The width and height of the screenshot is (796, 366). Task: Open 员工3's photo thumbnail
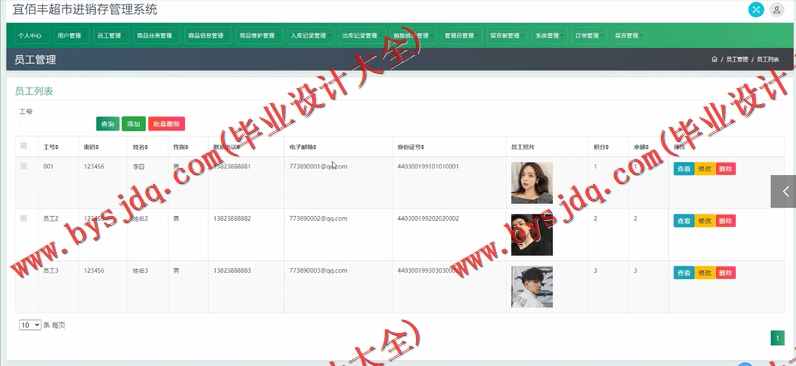click(x=532, y=287)
